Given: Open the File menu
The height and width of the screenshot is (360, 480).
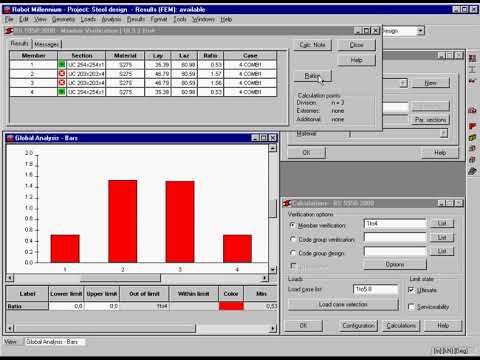Looking at the screenshot, I should 9,19.
